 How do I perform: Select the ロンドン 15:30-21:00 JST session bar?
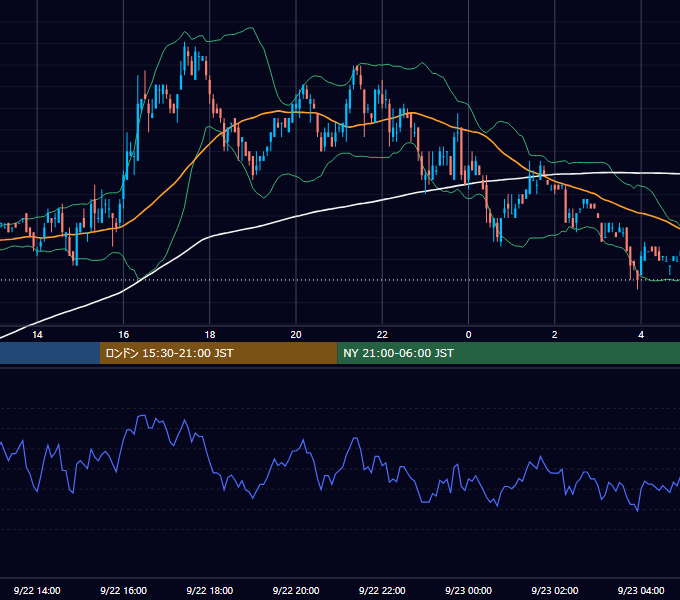pyautogui.click(x=219, y=353)
